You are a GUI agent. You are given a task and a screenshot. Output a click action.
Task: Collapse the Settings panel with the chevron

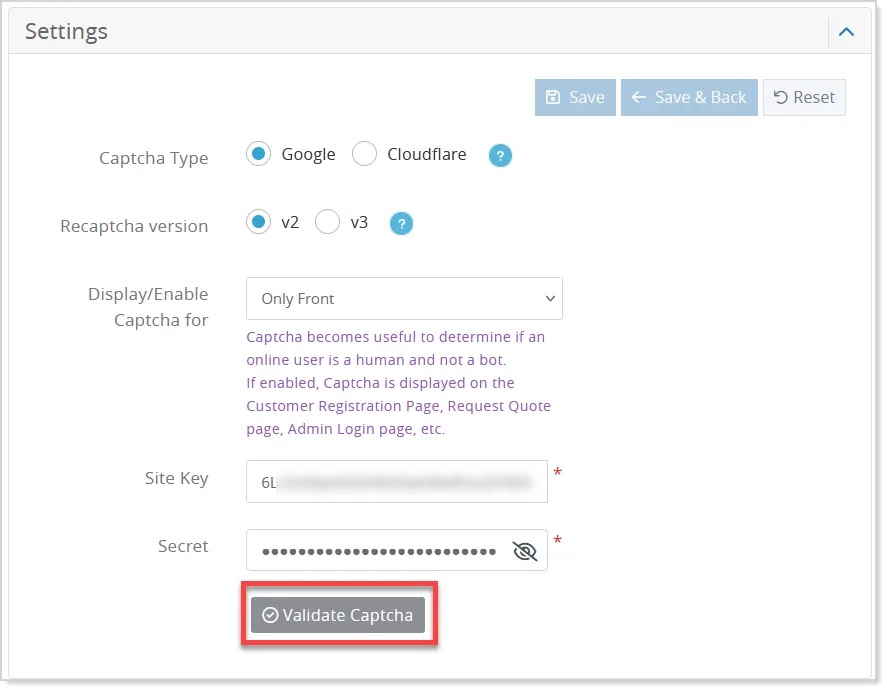pyautogui.click(x=846, y=32)
